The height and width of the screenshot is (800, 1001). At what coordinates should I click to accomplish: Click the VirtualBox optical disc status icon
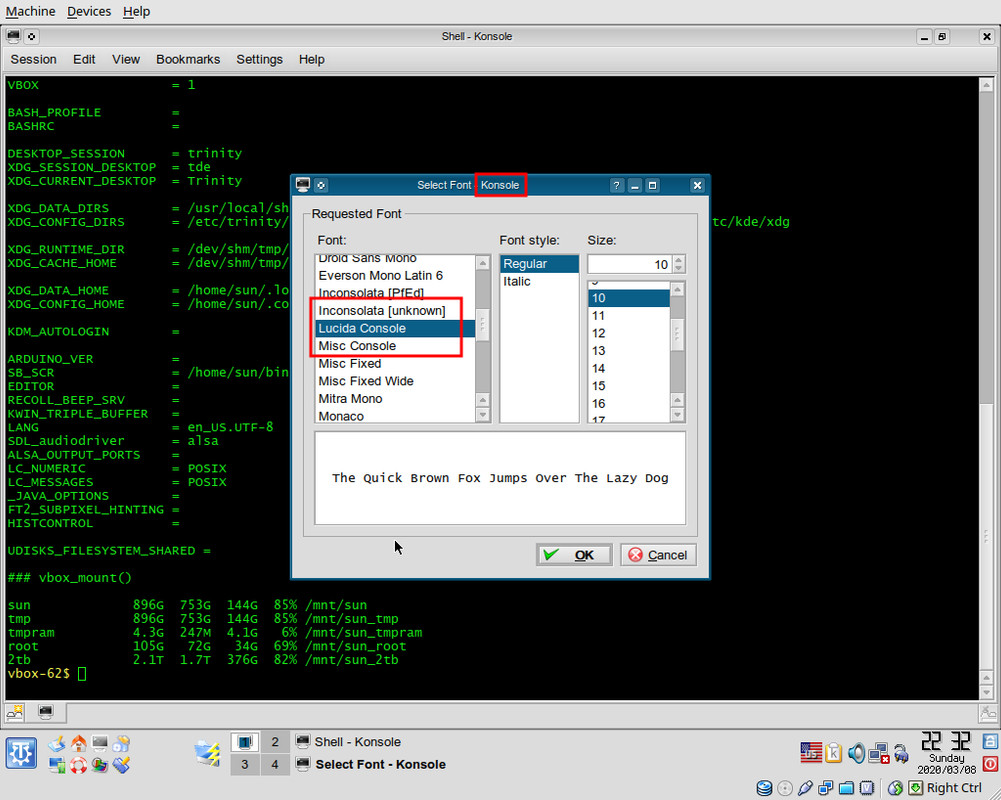pos(785,788)
